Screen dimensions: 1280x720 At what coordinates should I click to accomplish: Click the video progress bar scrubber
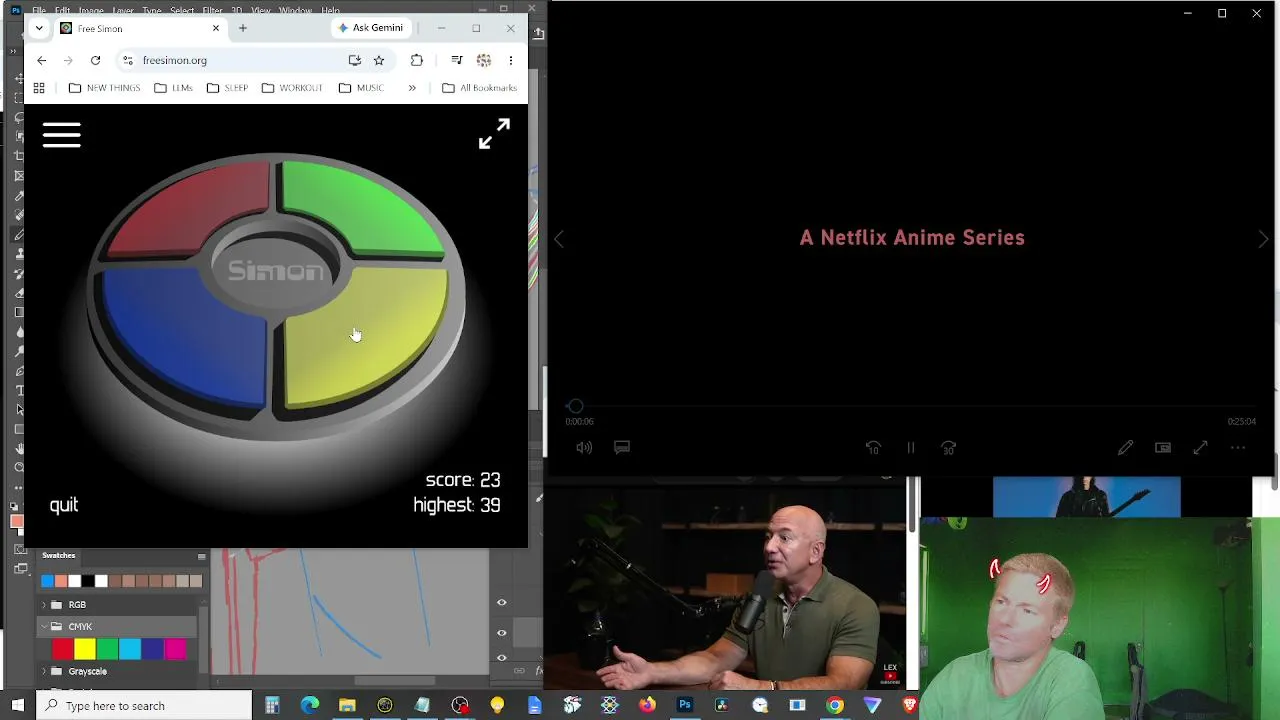coord(575,406)
